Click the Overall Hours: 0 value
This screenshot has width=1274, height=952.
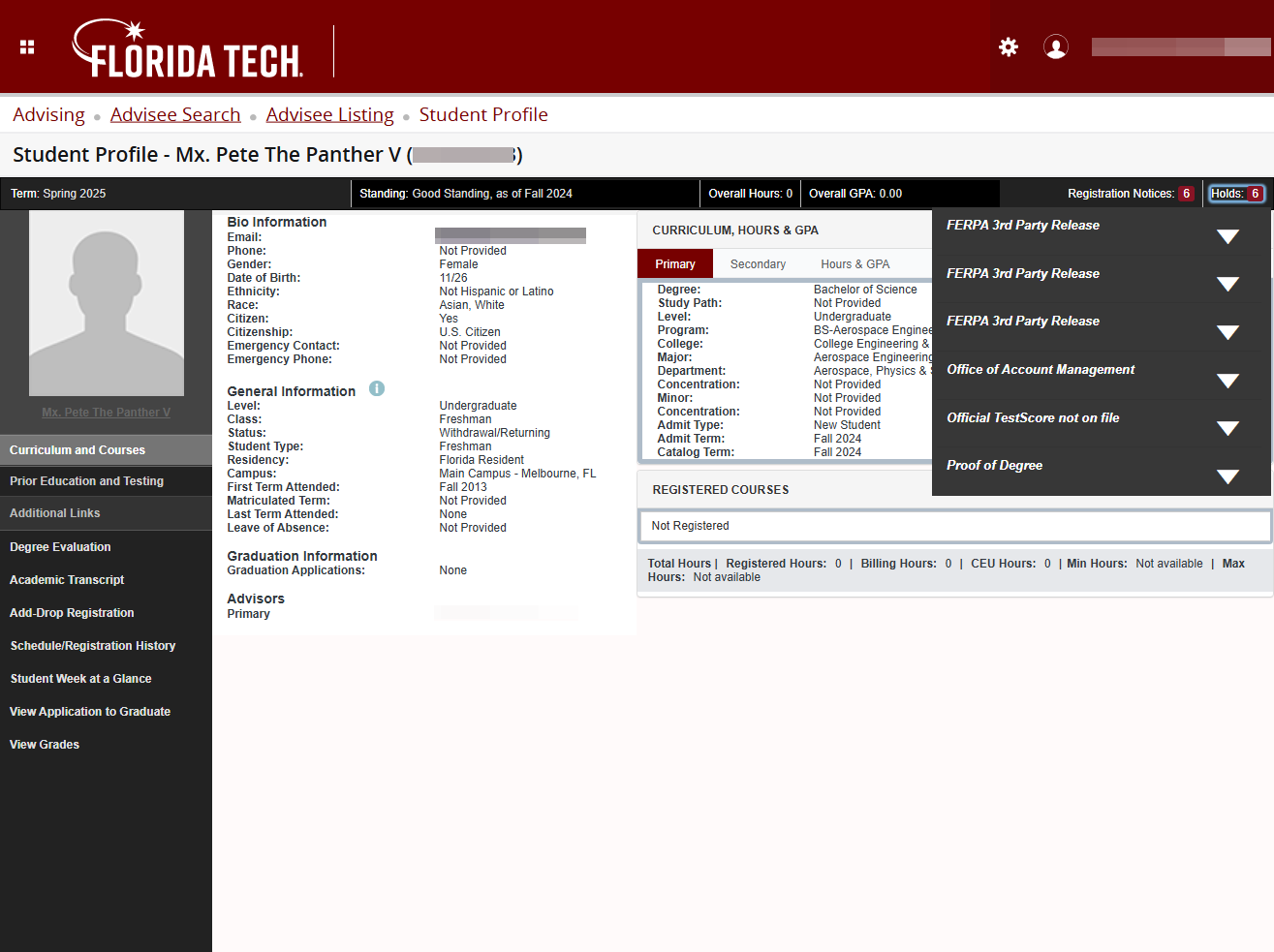click(x=751, y=194)
